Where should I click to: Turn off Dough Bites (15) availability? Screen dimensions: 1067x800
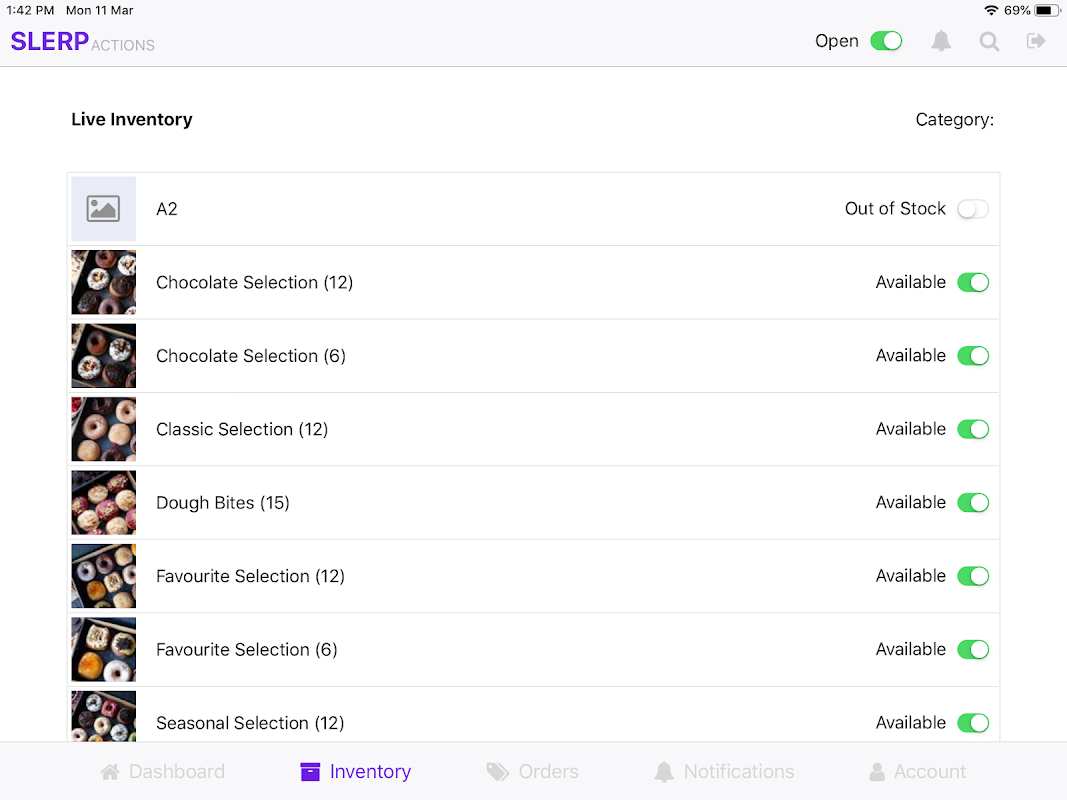(x=972, y=502)
